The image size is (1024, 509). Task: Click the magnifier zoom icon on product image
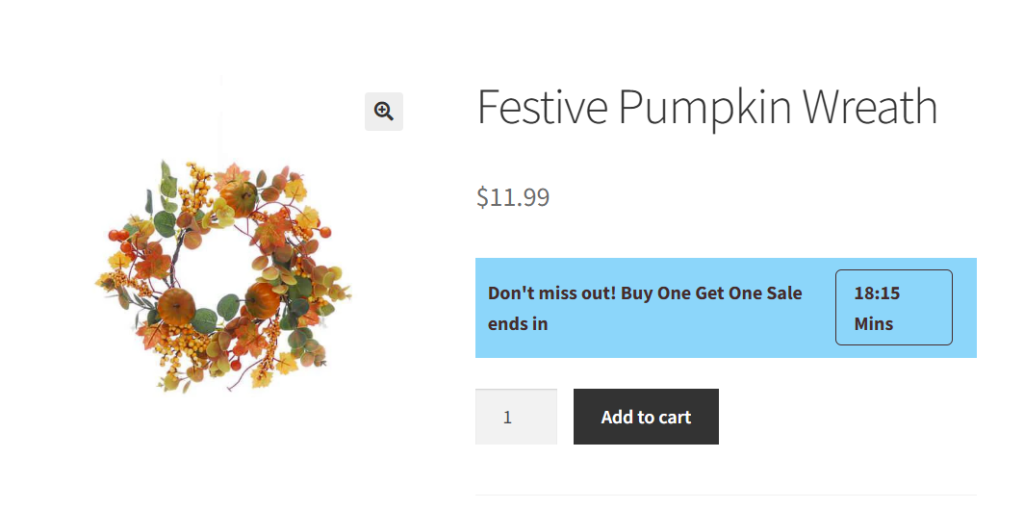[x=384, y=111]
